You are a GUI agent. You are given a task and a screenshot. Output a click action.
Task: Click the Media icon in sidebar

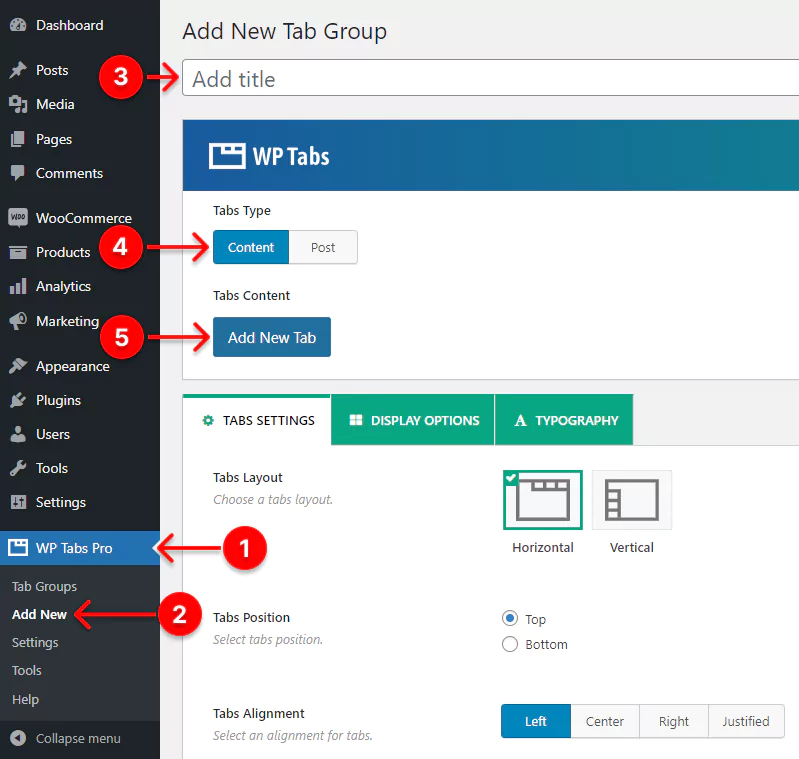click(18, 104)
